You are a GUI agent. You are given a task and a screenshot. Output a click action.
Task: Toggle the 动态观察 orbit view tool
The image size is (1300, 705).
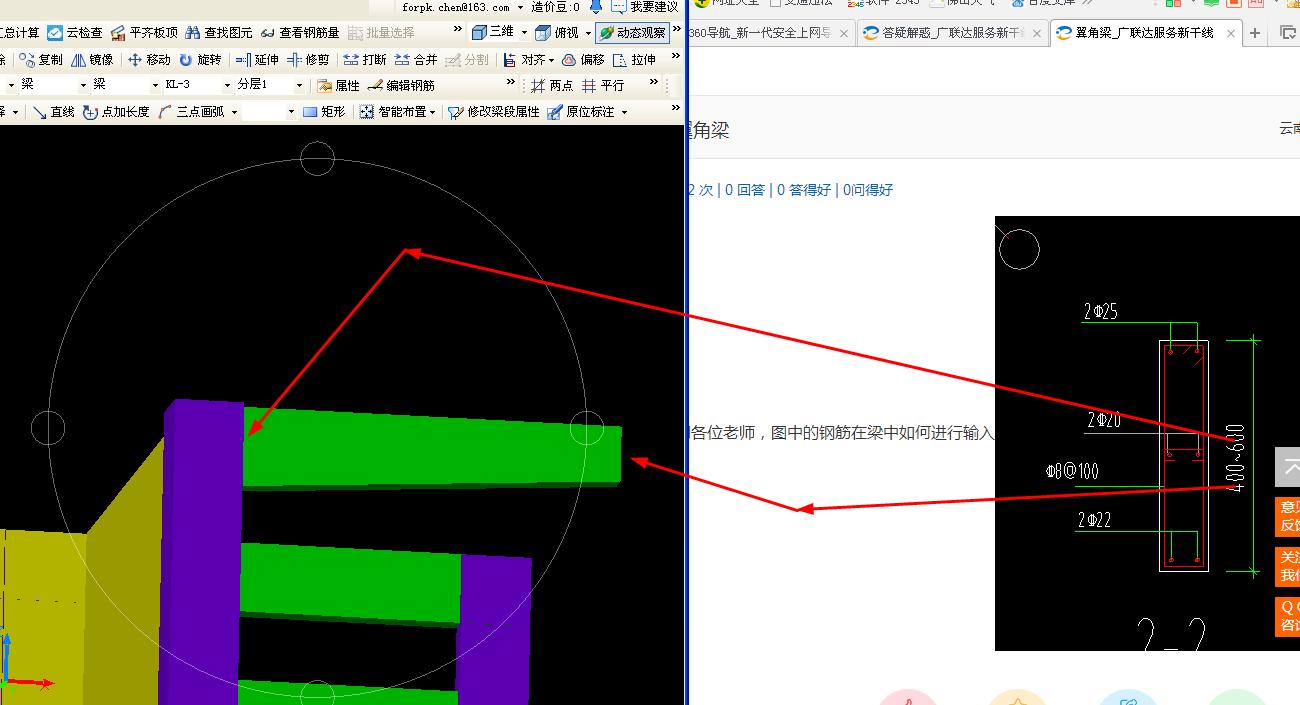point(632,33)
